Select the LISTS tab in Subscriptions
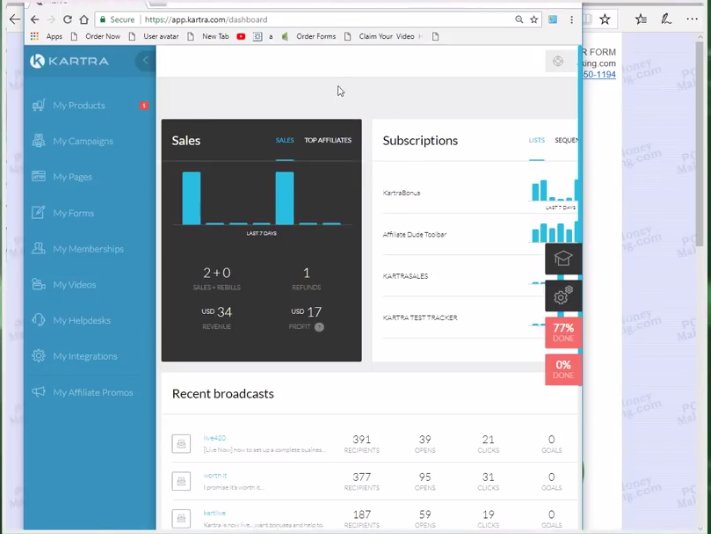This screenshot has width=711, height=534. [x=536, y=140]
